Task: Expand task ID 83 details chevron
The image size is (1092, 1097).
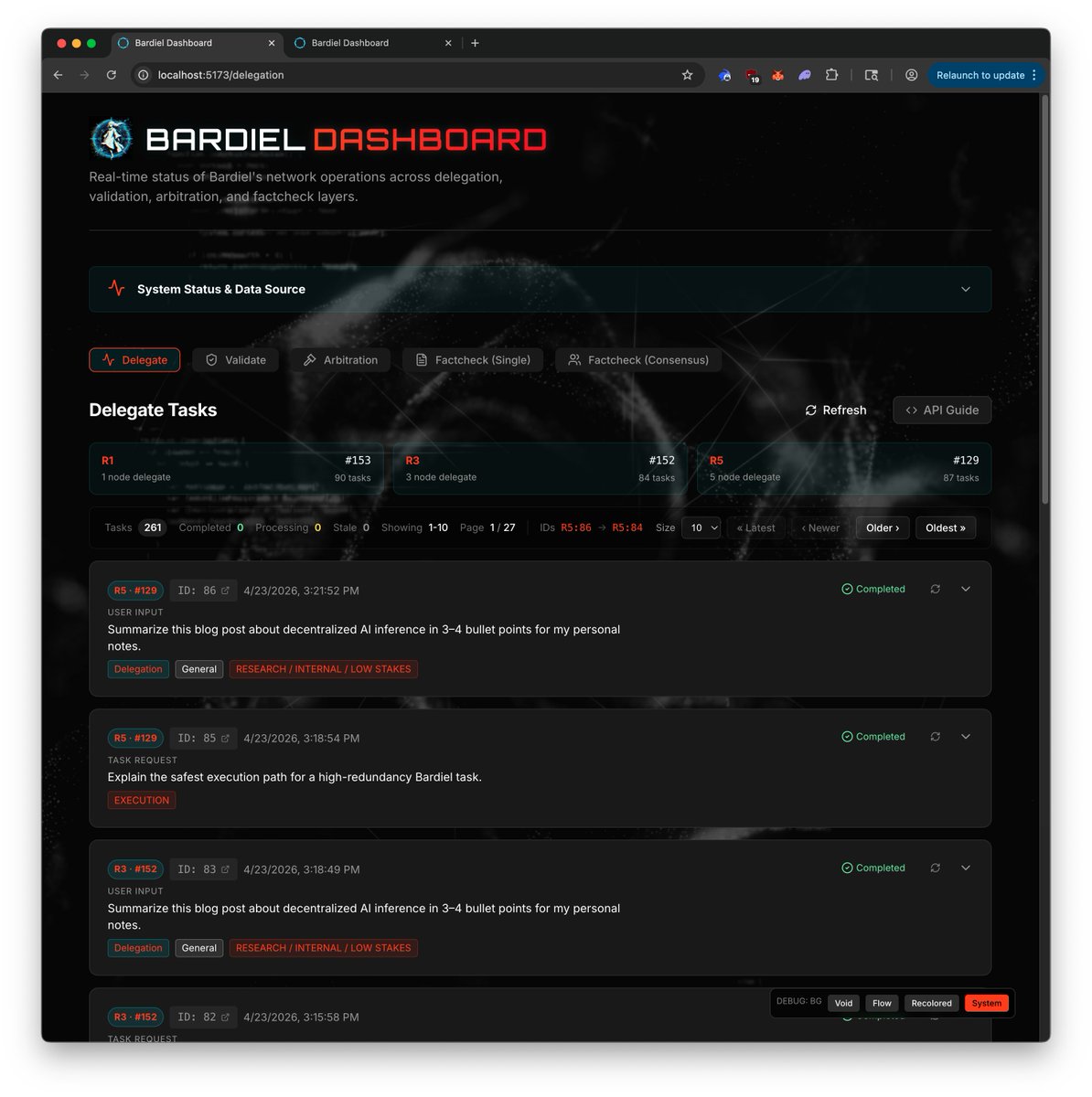Action: coord(966,868)
